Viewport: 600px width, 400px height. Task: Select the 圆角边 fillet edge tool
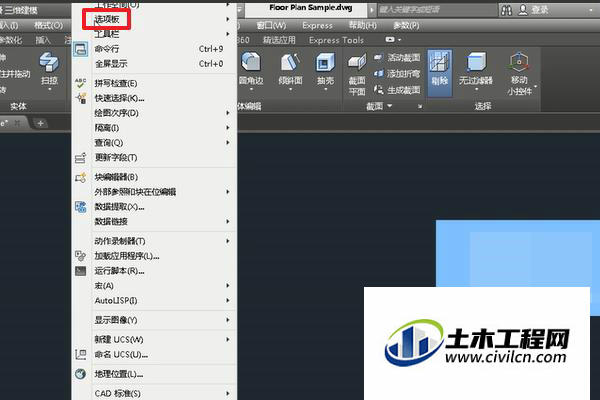(251, 71)
